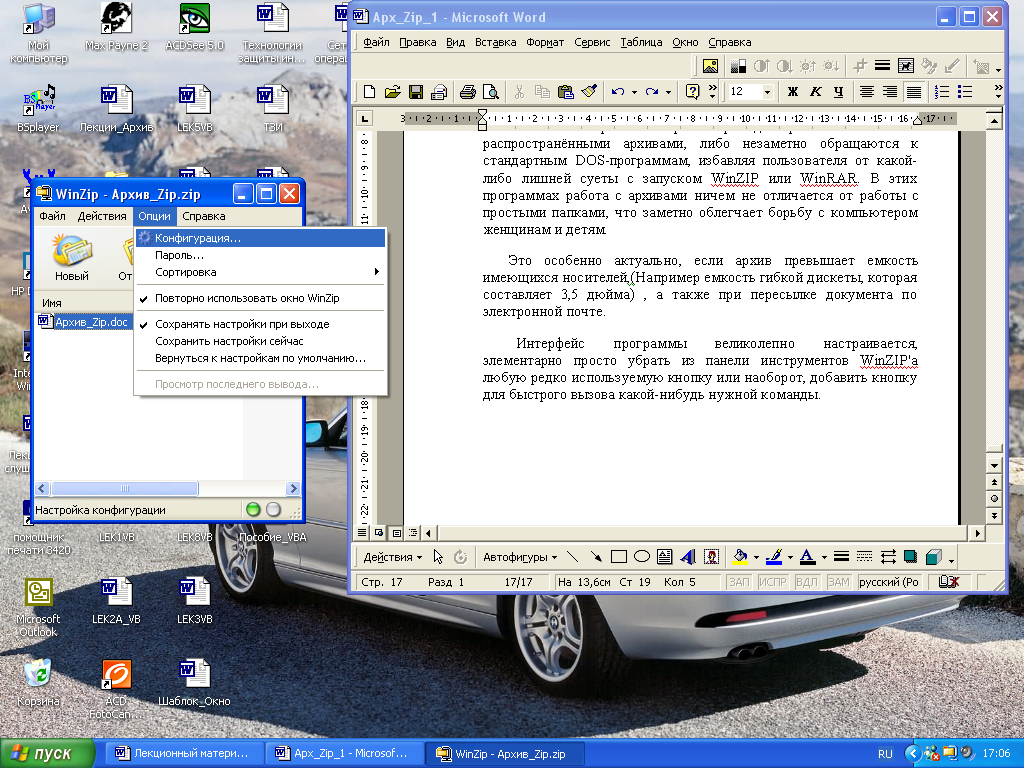Viewport: 1024px width, 768px height.
Task: Toggle Bold (Ж) formatting in Word
Action: tap(792, 92)
